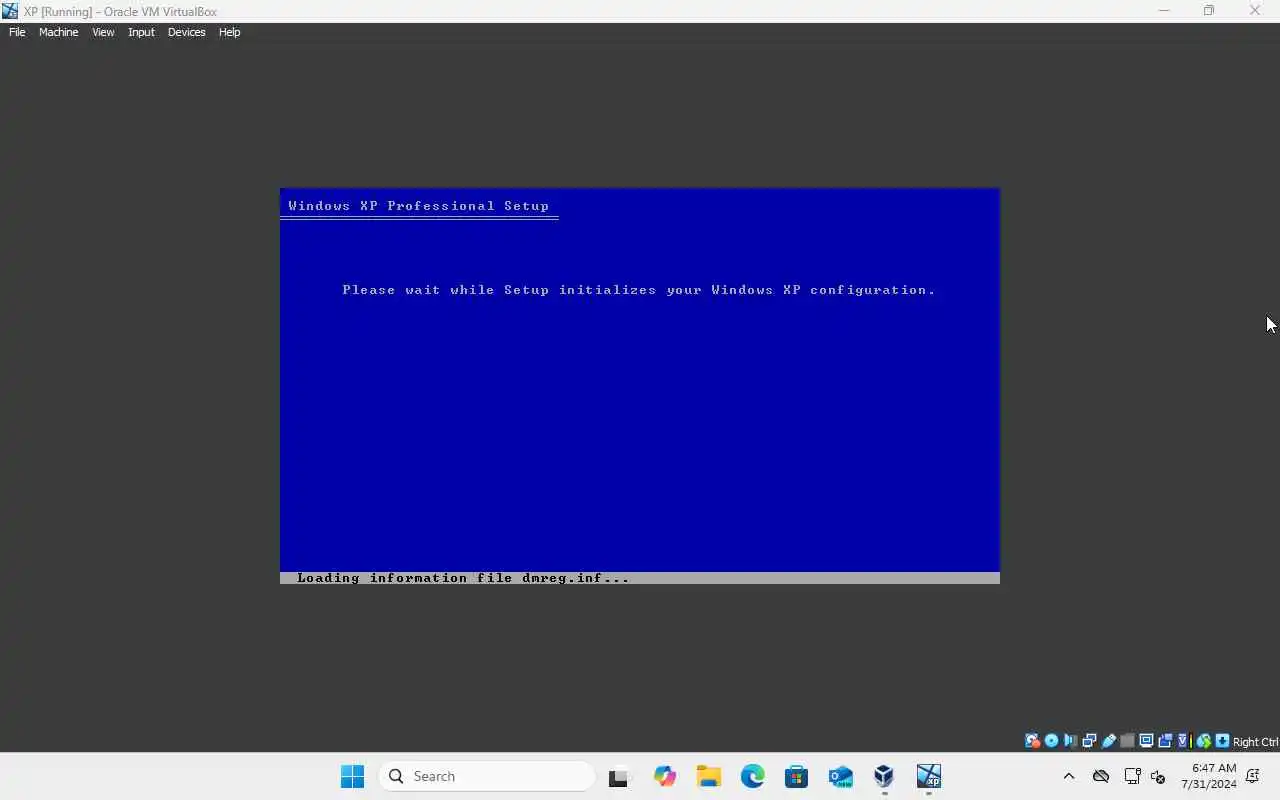This screenshot has width=1280, height=800.
Task: Click the muted volume tray icon
Action: click(x=1158, y=776)
